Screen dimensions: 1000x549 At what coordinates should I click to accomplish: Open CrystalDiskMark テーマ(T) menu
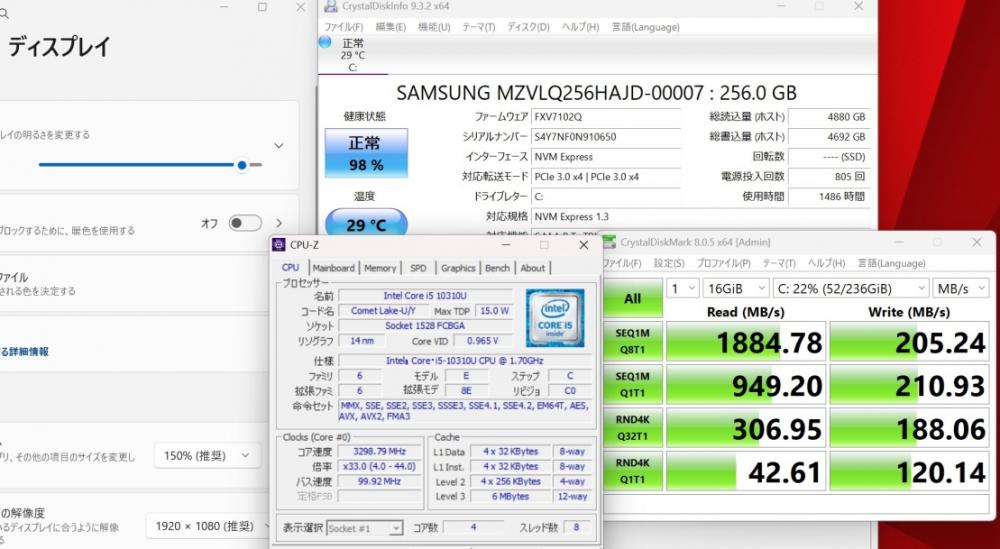[779, 263]
